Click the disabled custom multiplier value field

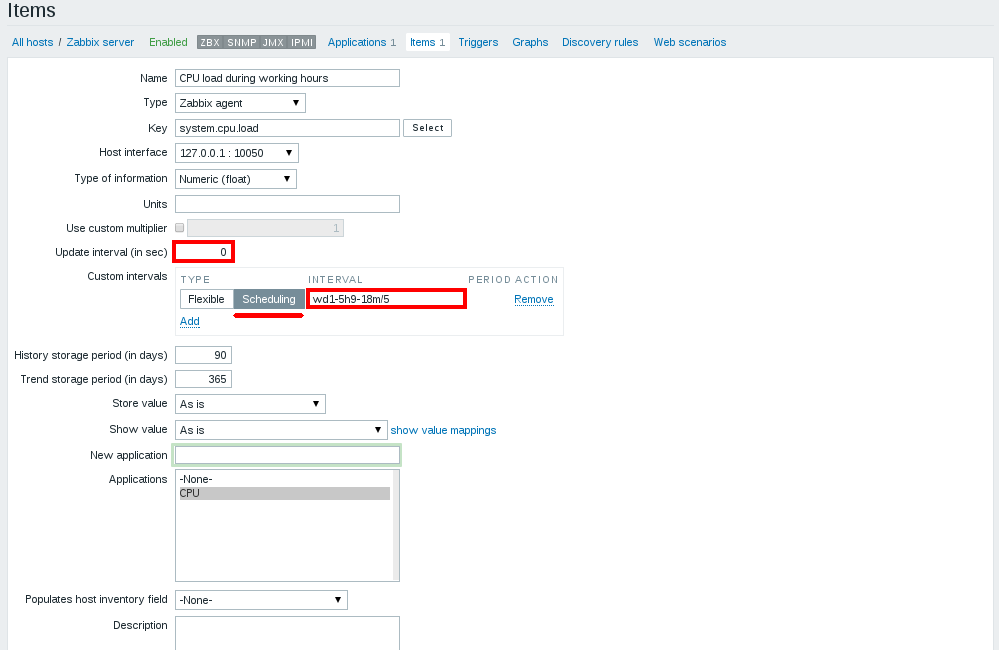(266, 228)
